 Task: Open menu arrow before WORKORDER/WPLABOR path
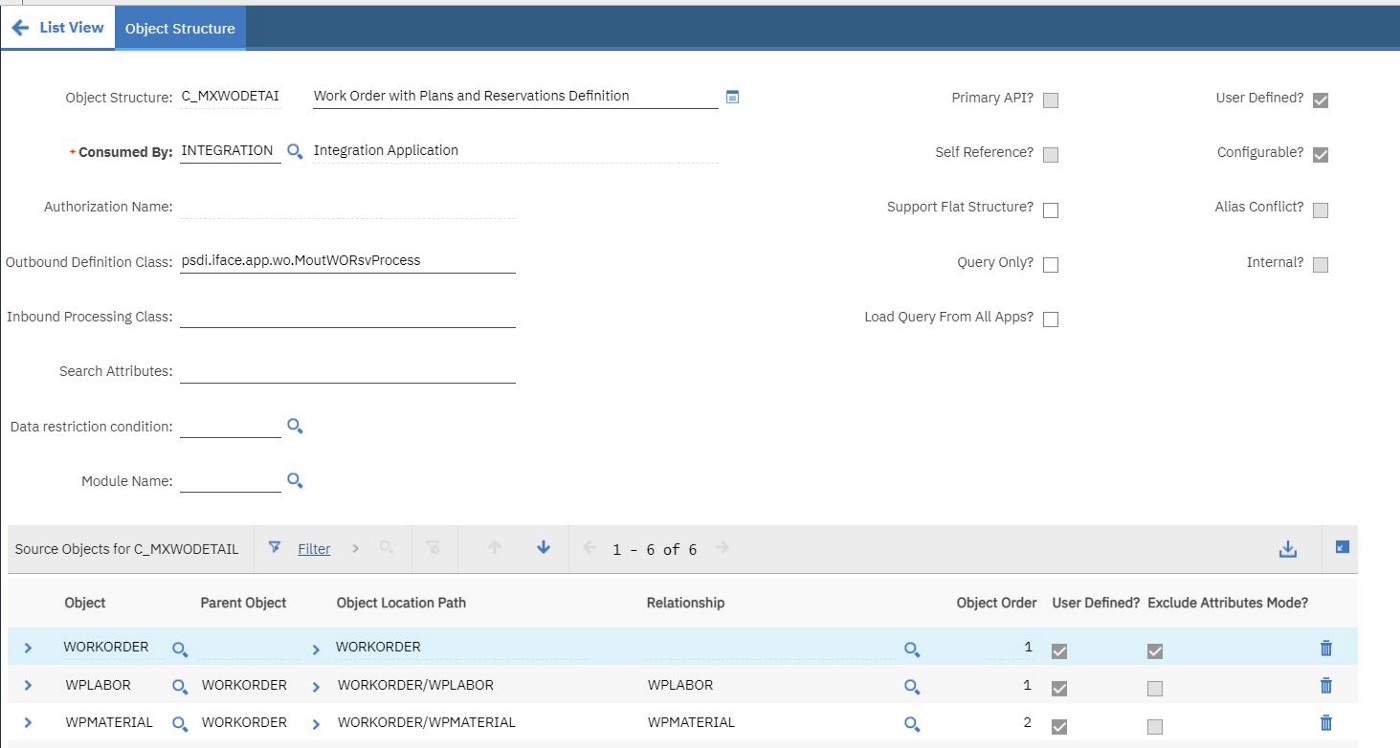click(x=316, y=687)
